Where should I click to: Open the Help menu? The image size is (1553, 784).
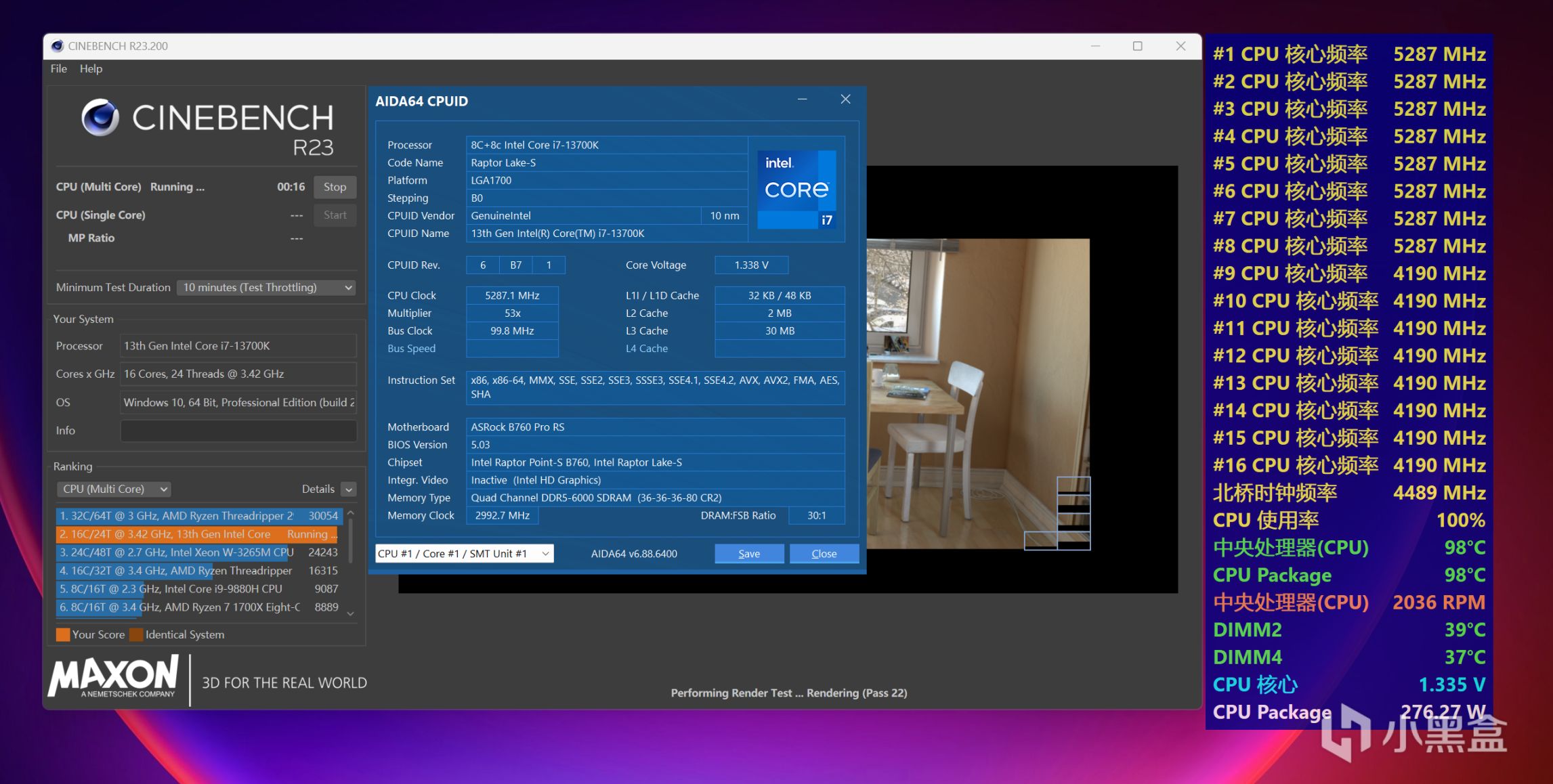click(x=91, y=68)
